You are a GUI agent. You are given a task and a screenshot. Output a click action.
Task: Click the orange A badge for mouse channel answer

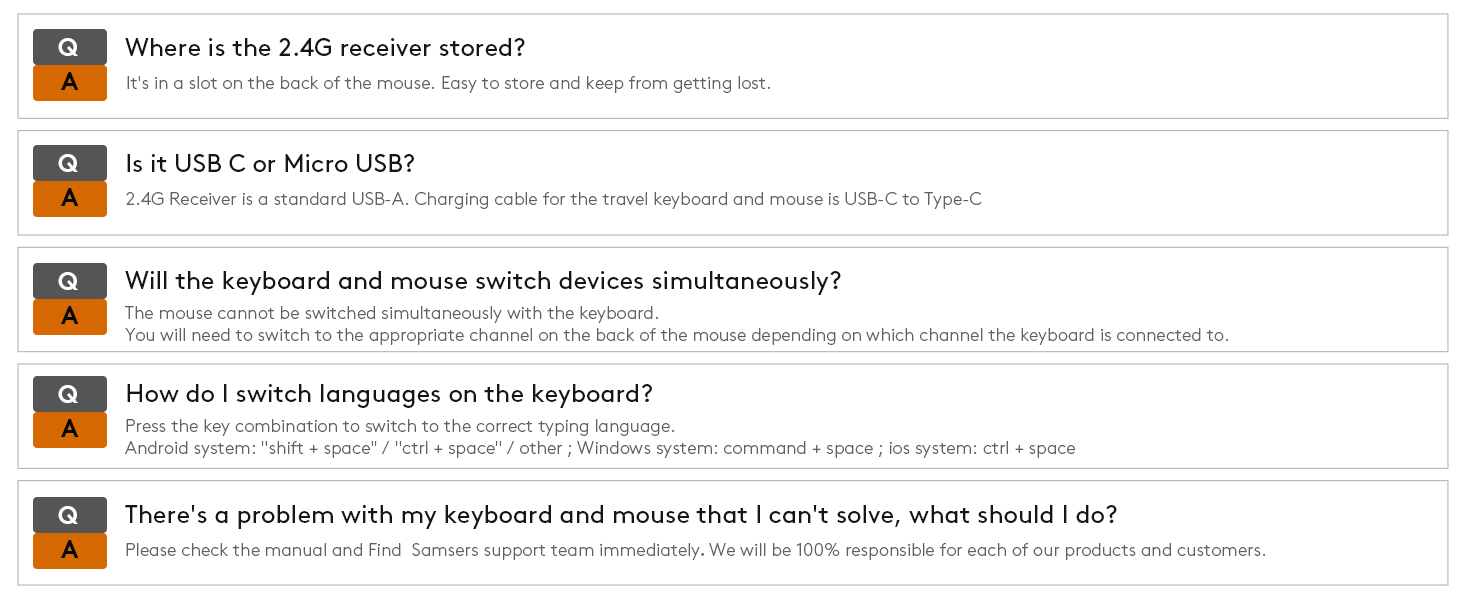[69, 317]
